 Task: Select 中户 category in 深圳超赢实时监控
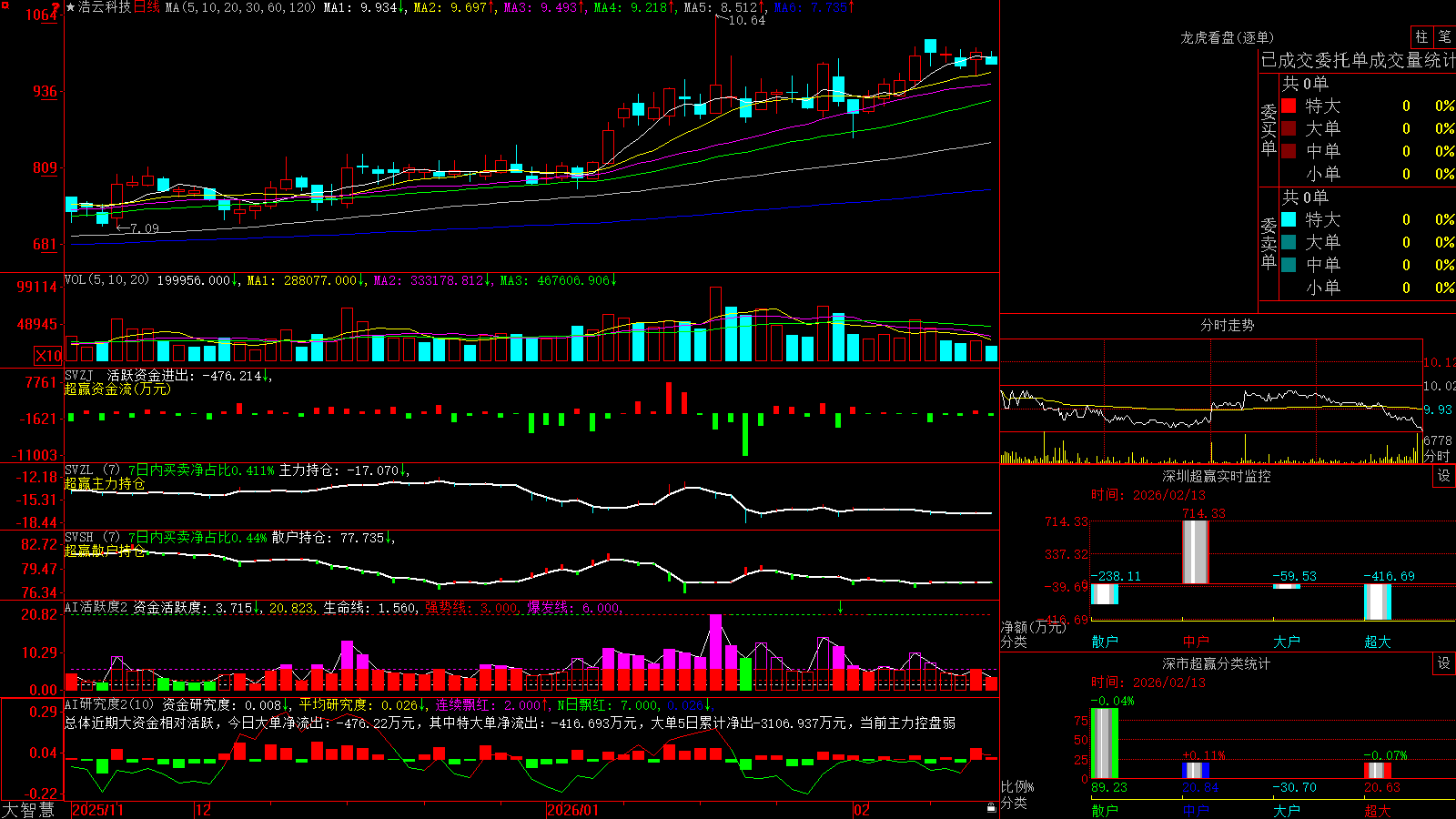click(x=1196, y=642)
